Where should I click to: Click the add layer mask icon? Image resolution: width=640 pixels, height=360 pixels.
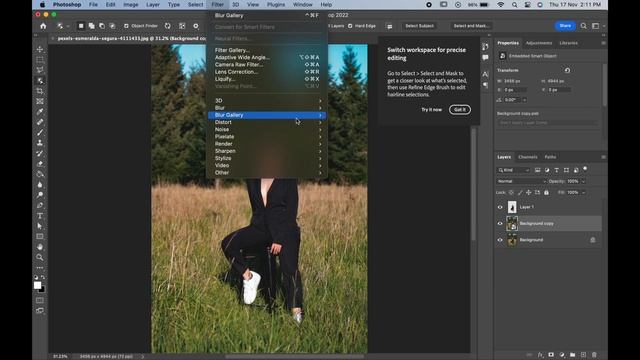(x=551, y=355)
